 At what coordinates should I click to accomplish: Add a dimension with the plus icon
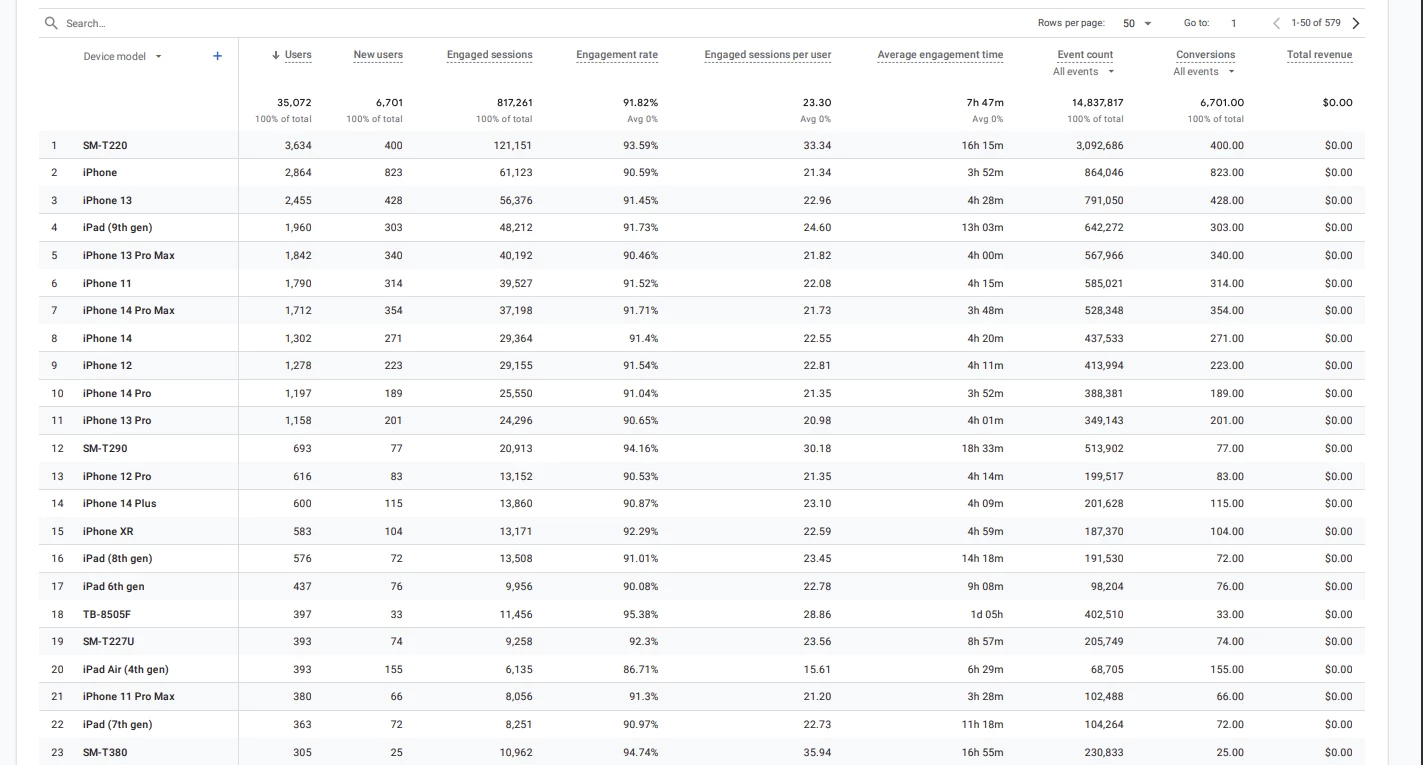pos(217,56)
